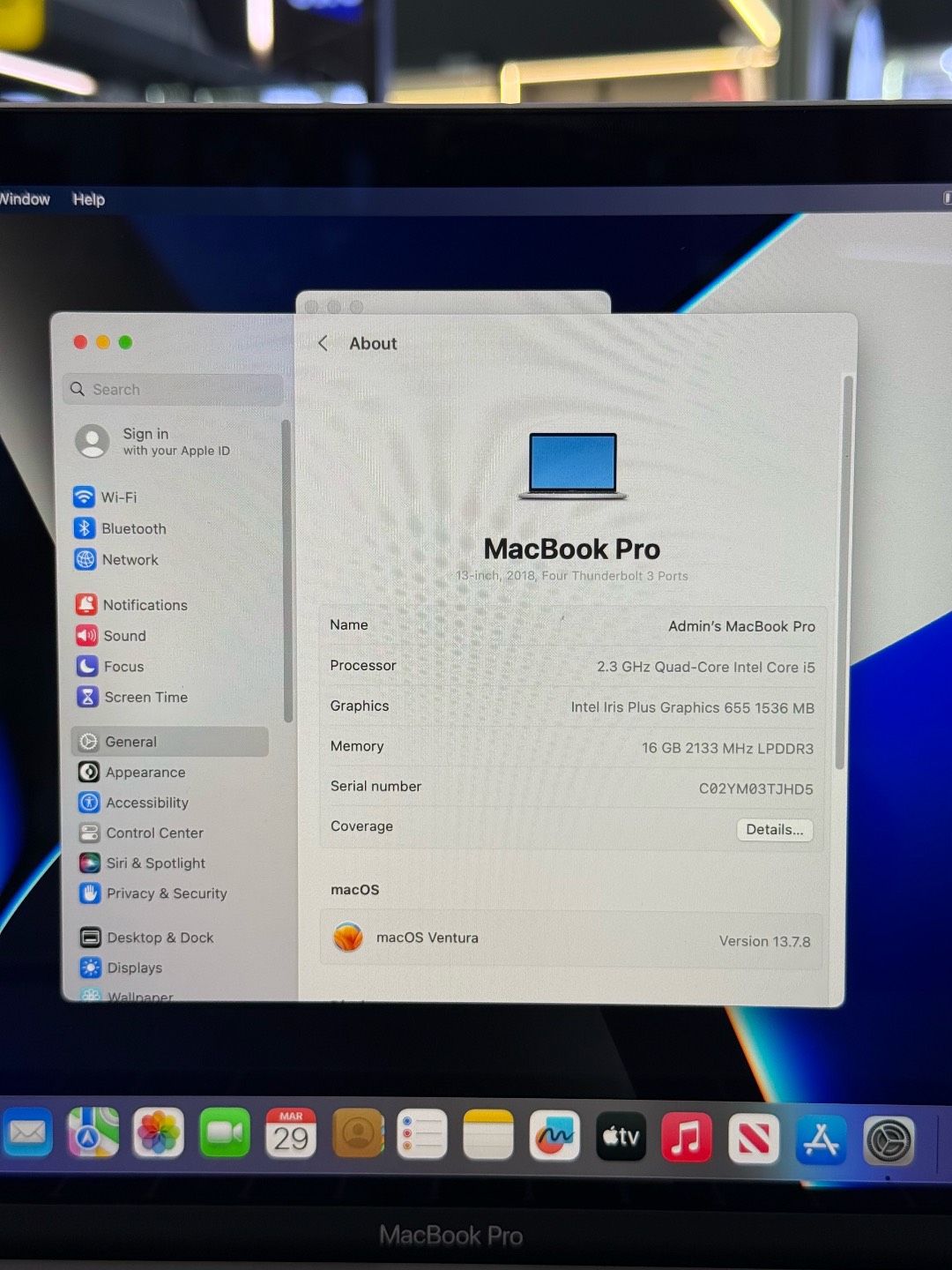Click the computer name Admin's MacBook Pro
The image size is (952, 1270).
tap(741, 626)
